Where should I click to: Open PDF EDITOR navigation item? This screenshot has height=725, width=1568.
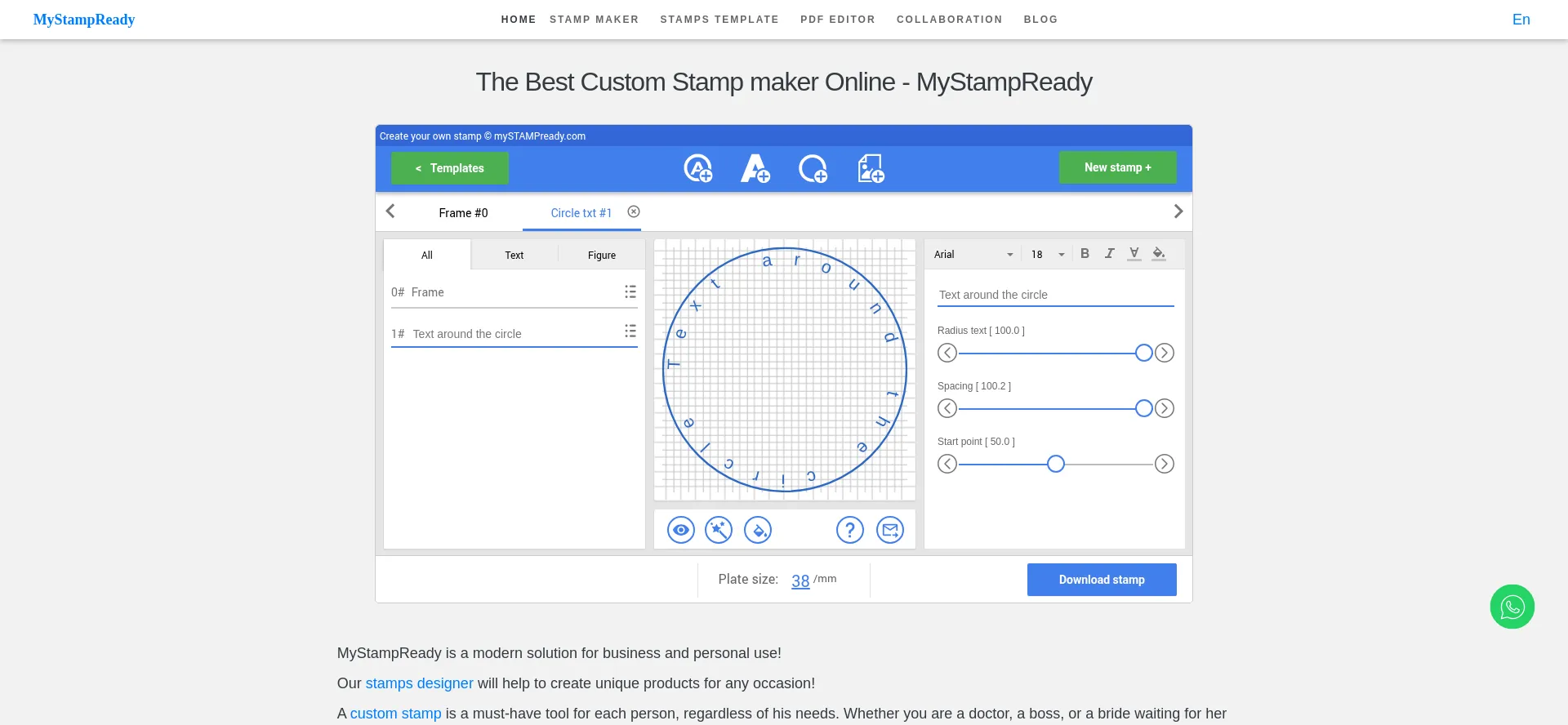point(838,20)
